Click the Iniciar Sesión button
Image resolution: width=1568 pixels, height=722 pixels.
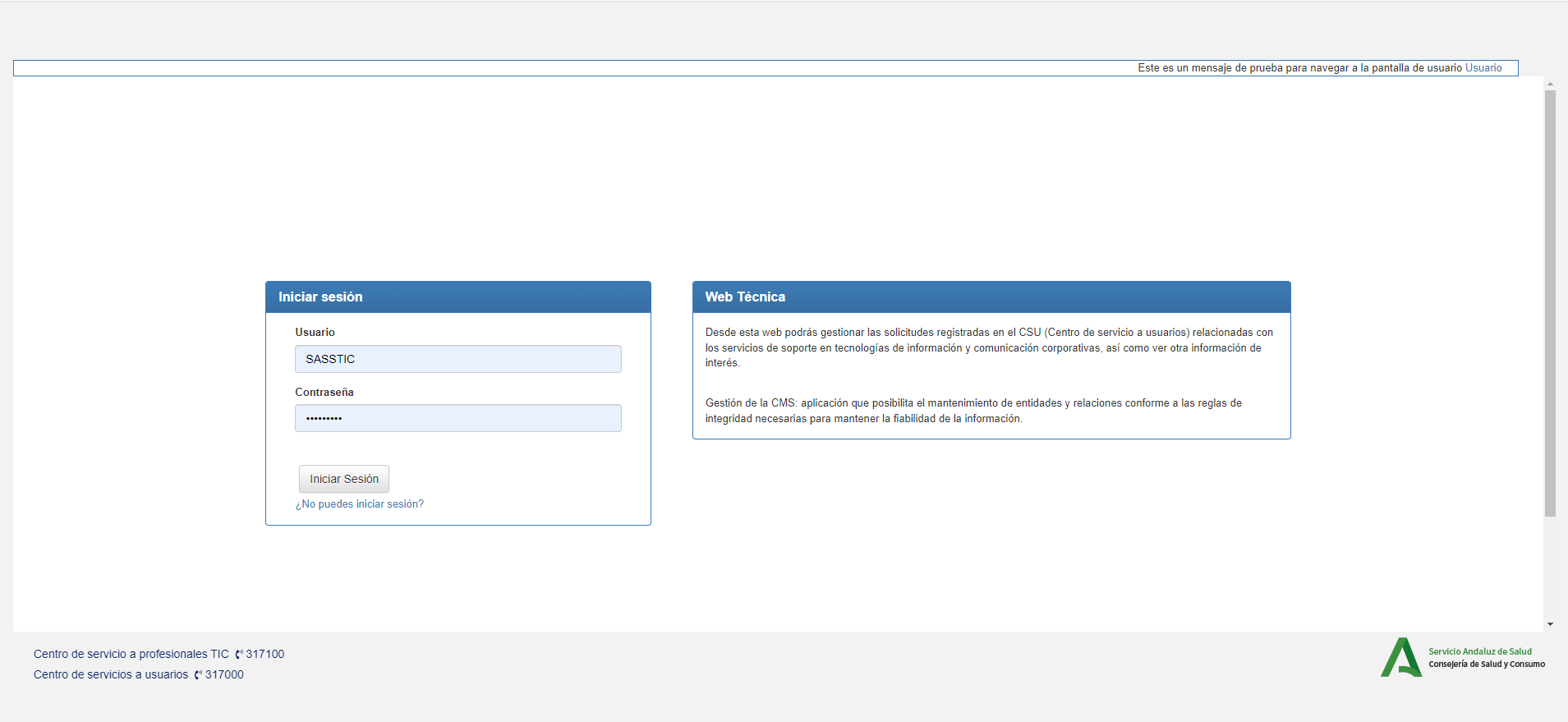coord(344,479)
